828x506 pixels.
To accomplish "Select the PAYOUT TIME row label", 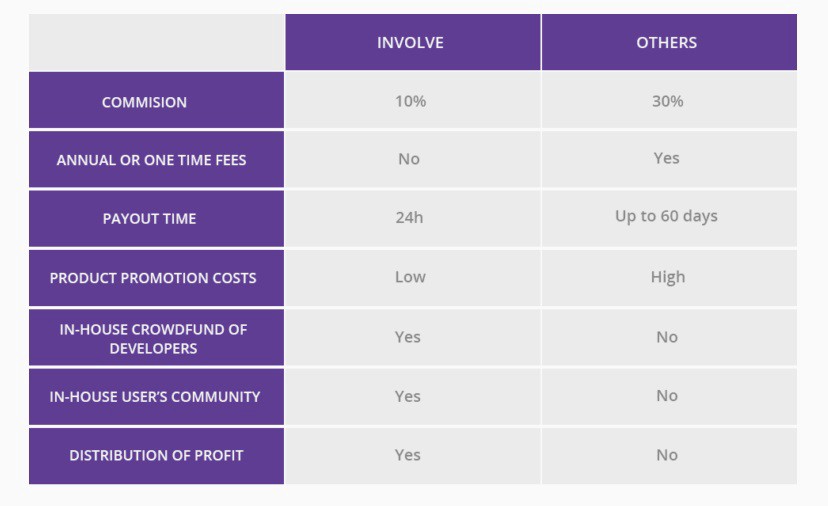I will [x=156, y=219].
